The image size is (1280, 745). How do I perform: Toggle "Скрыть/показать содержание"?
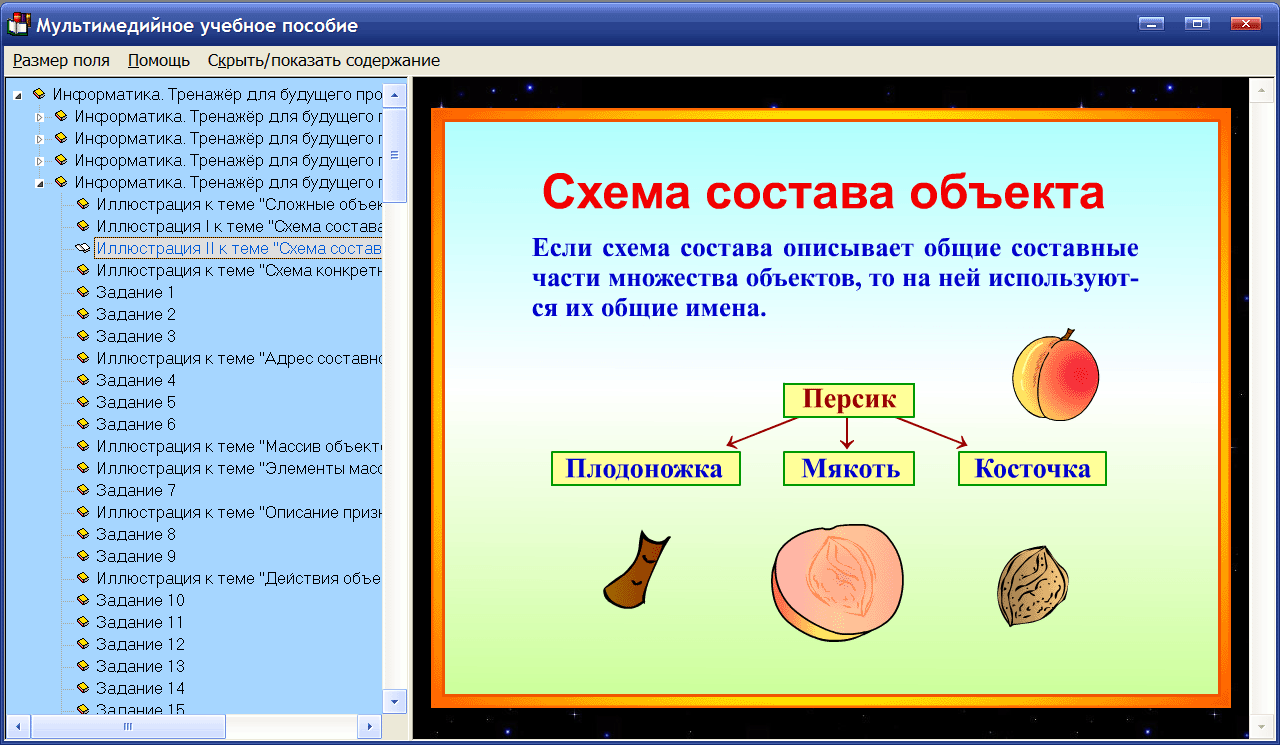click(x=322, y=60)
